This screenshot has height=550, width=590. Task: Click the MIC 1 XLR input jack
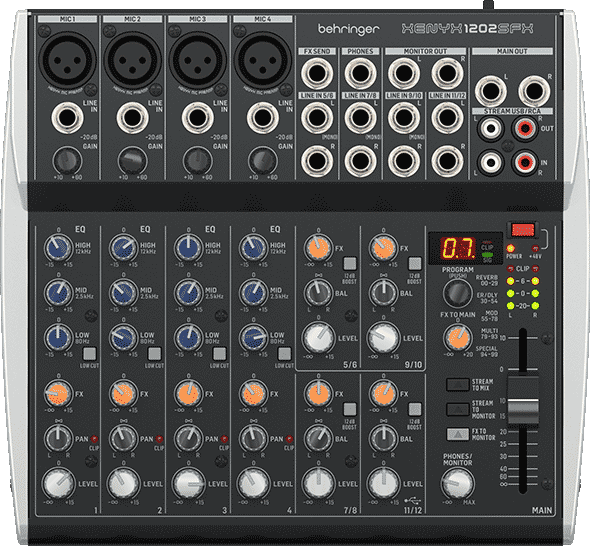pyautogui.click(x=67, y=60)
